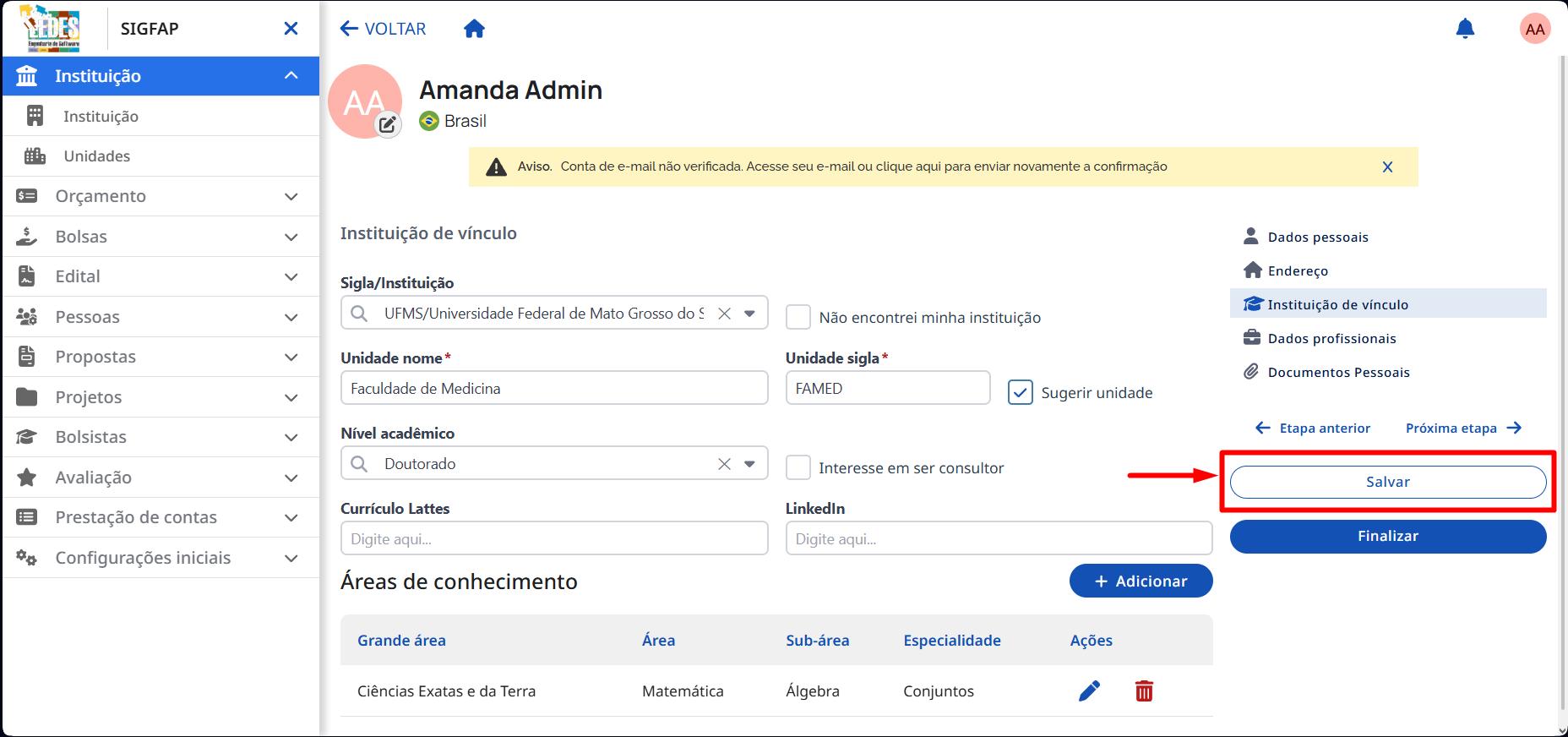This screenshot has height=737, width=1568.
Task: Click the Salvar button
Action: pyautogui.click(x=1388, y=482)
